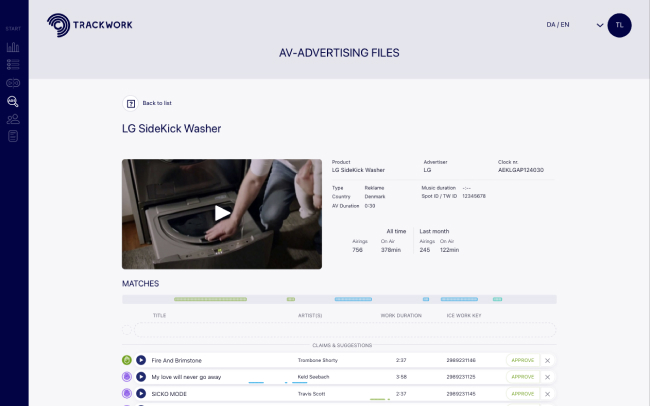The width and height of the screenshot is (650, 406).
Task: Expand the user account chevron
Action: pos(599,25)
